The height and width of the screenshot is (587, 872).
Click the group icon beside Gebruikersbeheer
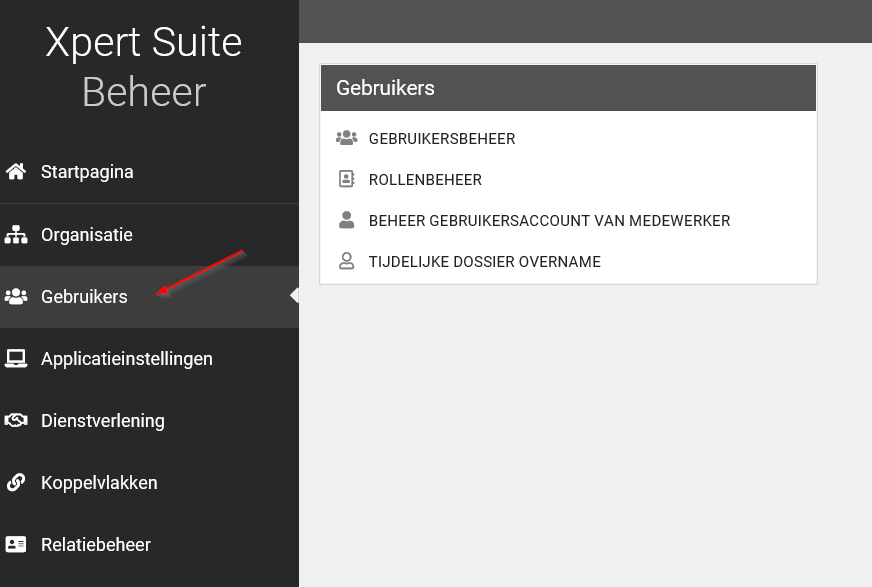346,139
